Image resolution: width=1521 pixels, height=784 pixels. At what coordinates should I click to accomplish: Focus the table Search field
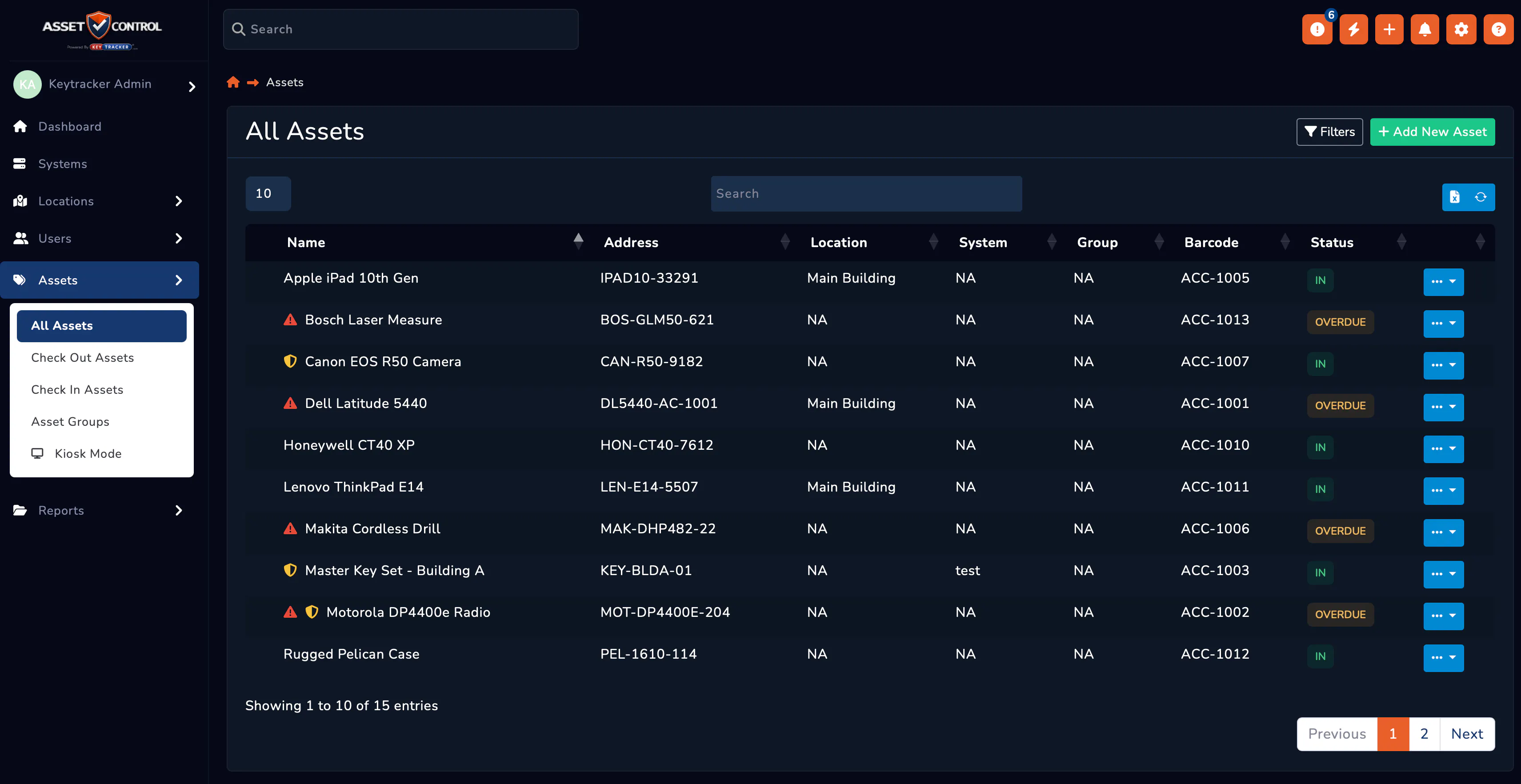click(866, 194)
